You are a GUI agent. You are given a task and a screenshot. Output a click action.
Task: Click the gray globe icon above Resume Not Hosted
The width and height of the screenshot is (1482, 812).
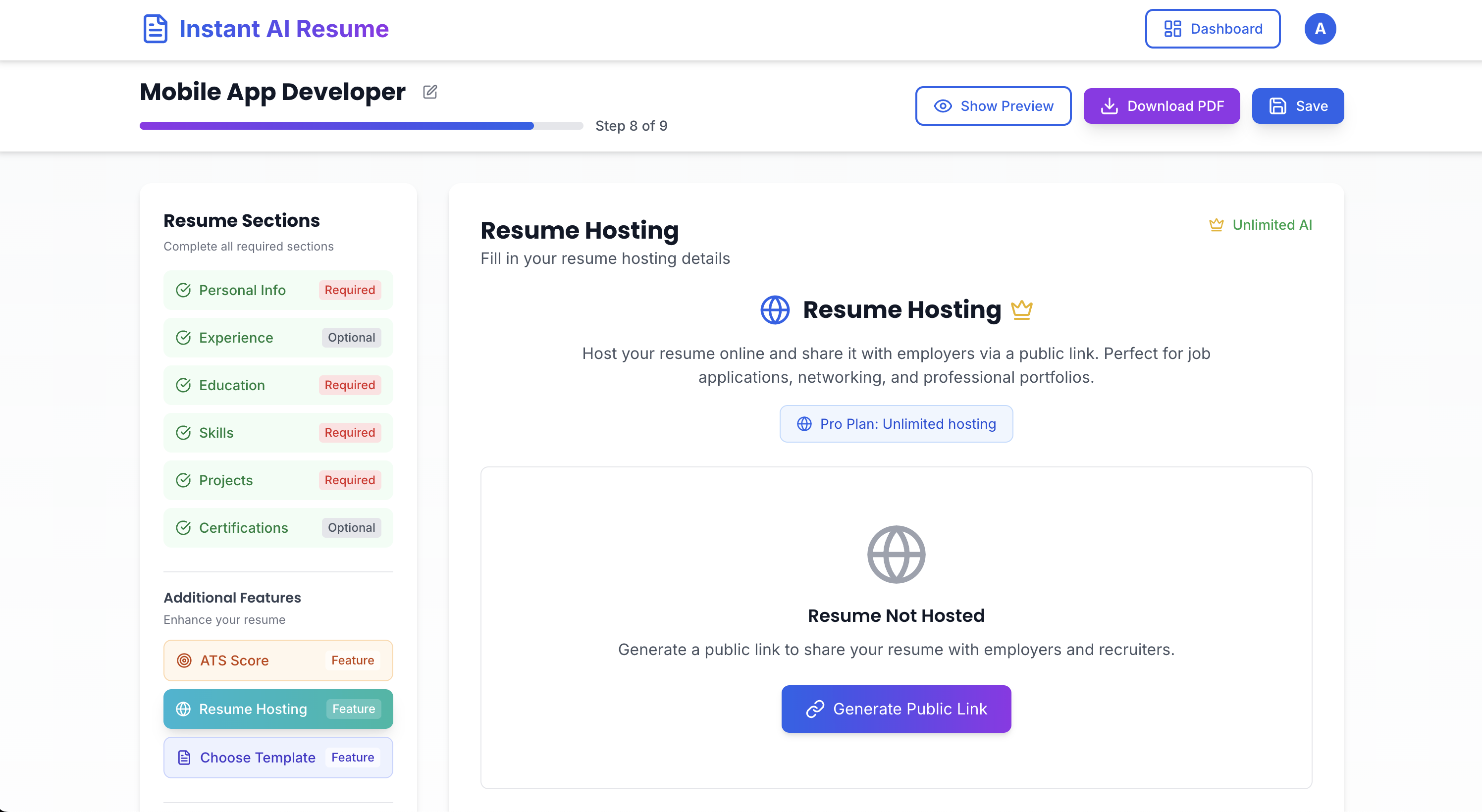[x=896, y=554]
